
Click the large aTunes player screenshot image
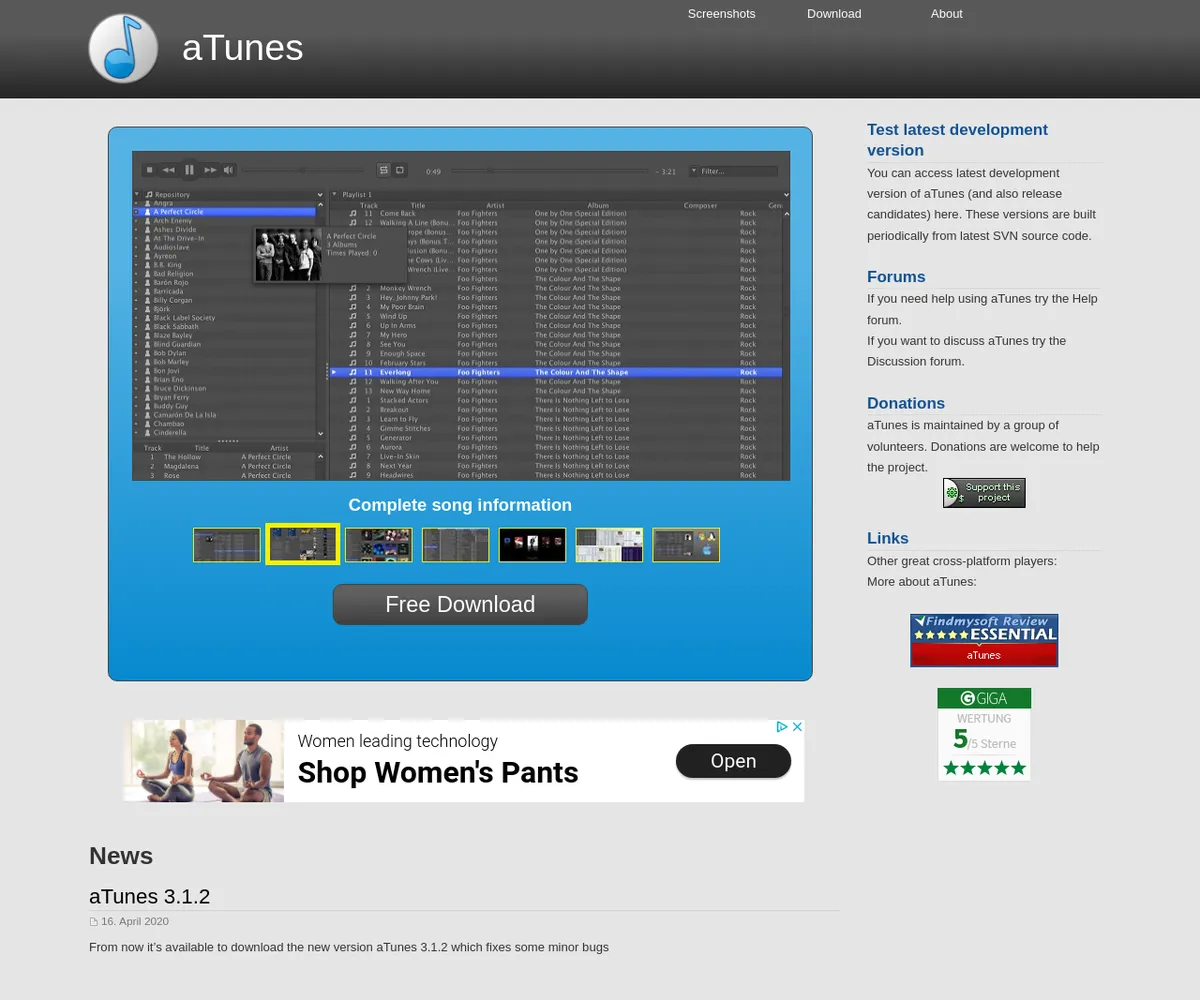[461, 316]
